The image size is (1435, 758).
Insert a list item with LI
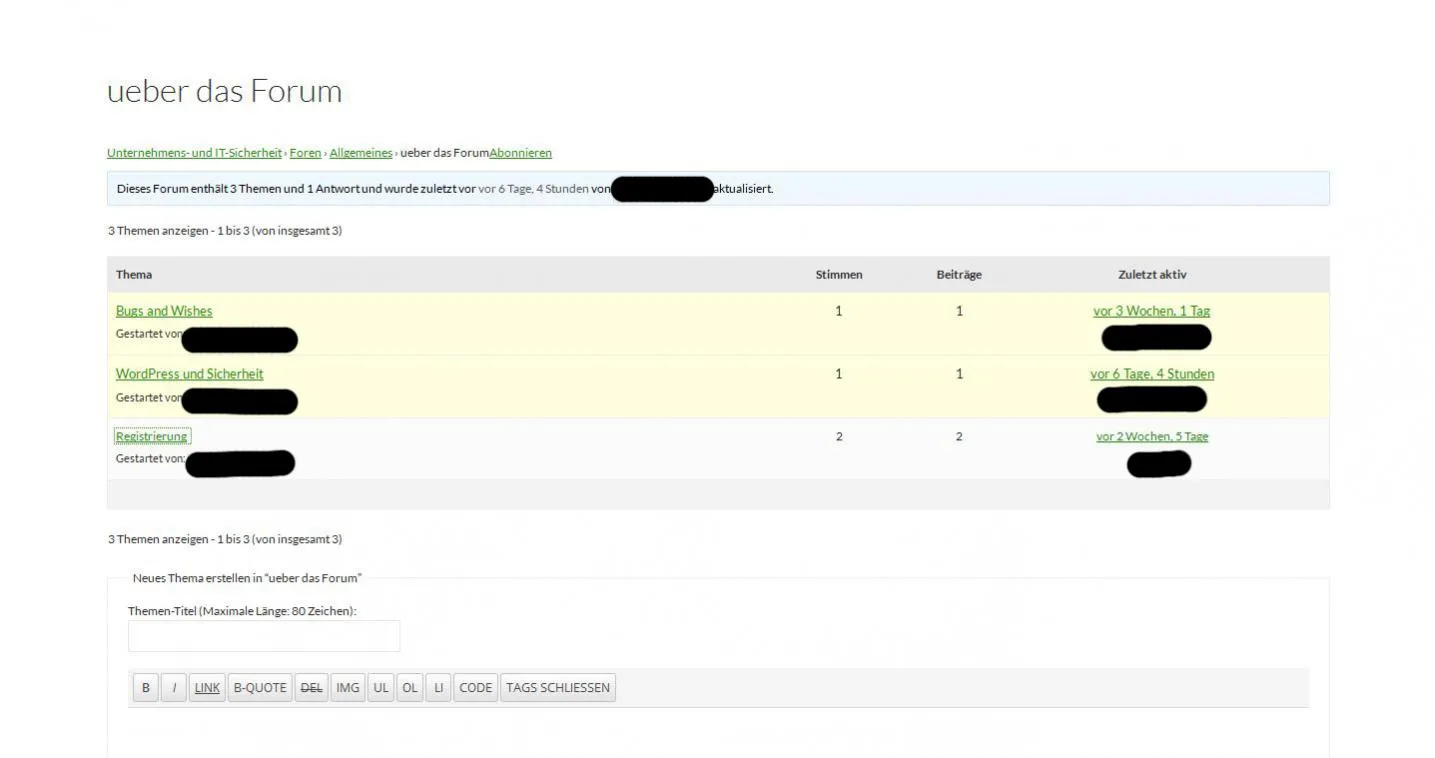tap(438, 688)
